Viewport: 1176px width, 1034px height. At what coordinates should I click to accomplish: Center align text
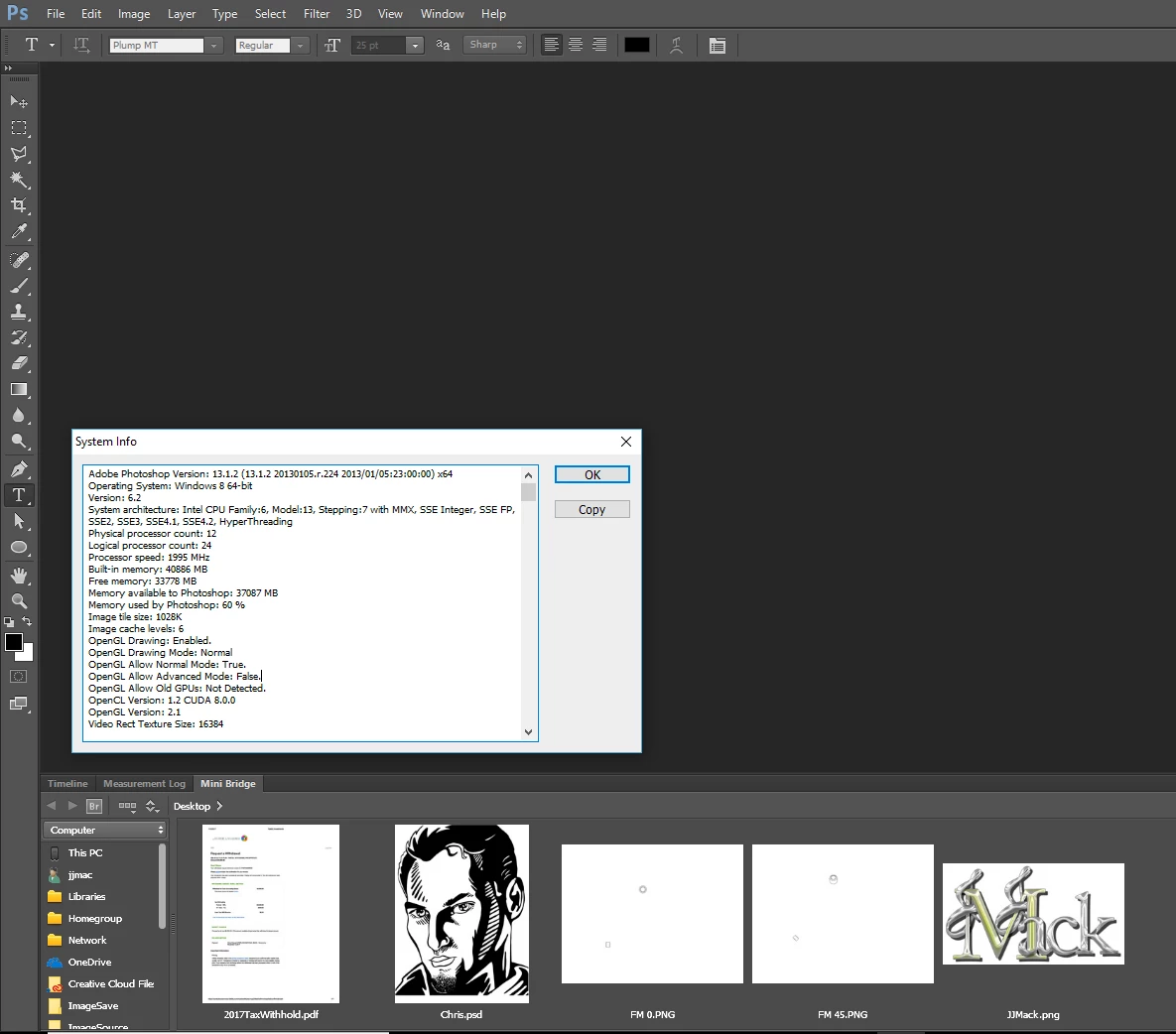pos(576,45)
